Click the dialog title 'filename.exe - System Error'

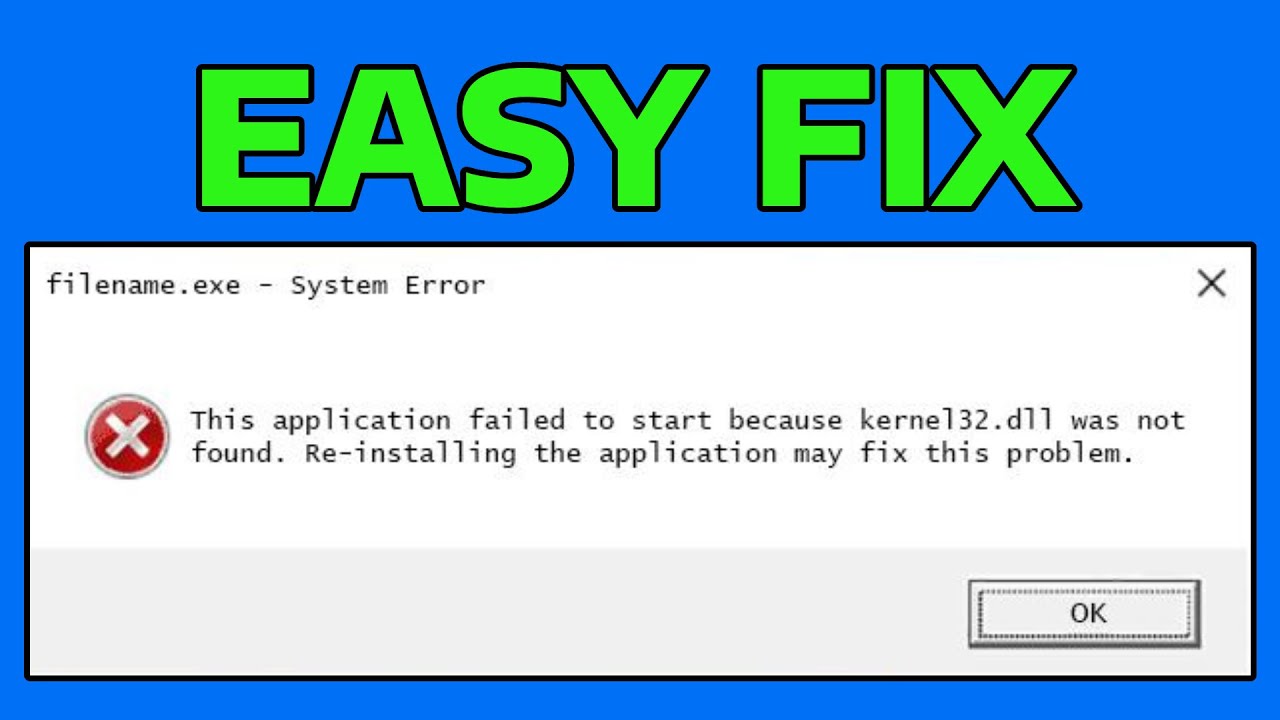click(266, 285)
